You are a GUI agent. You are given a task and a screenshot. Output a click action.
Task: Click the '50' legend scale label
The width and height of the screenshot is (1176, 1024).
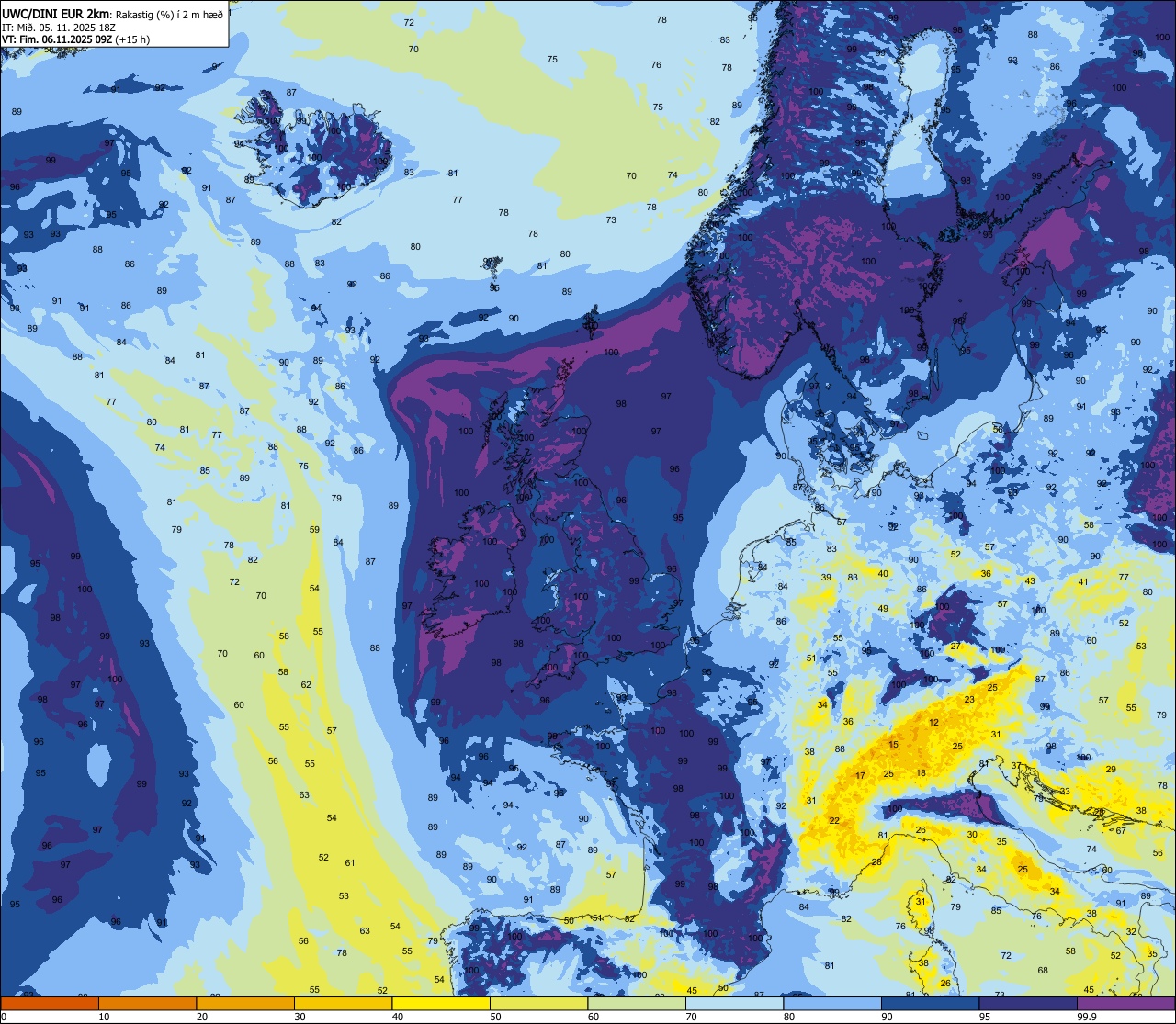tap(495, 1017)
